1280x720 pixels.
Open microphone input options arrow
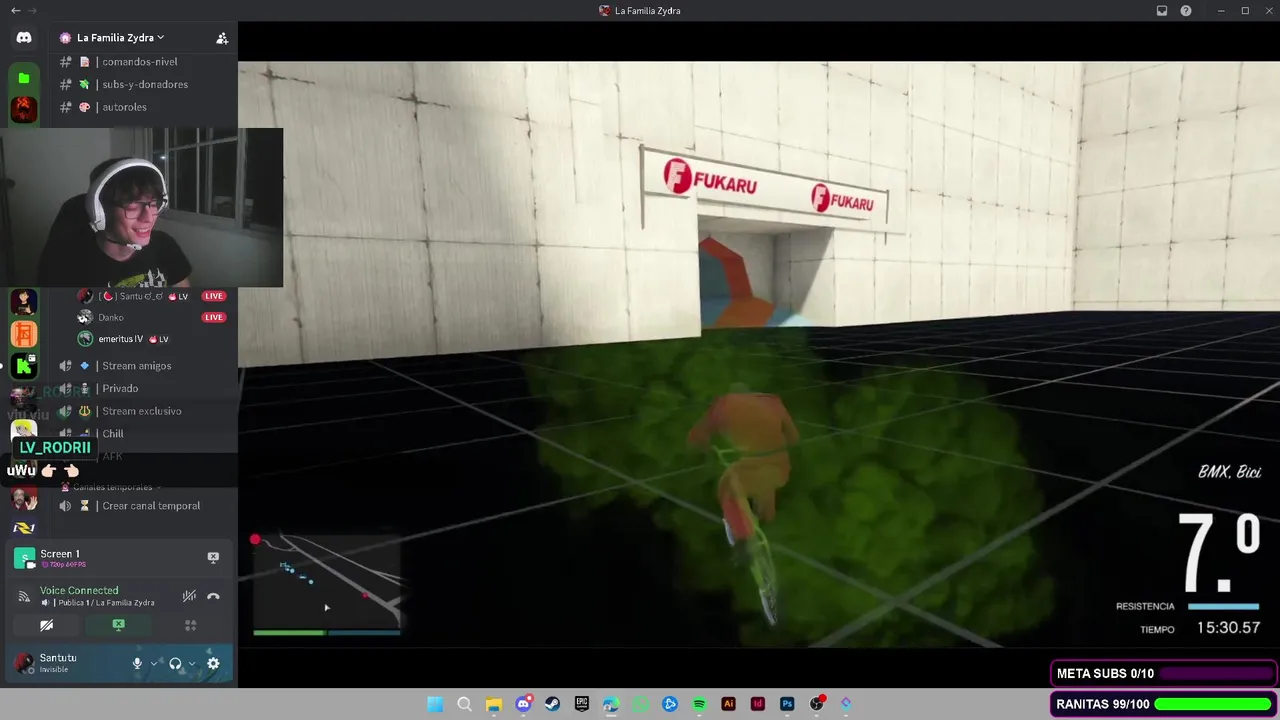tap(154, 663)
